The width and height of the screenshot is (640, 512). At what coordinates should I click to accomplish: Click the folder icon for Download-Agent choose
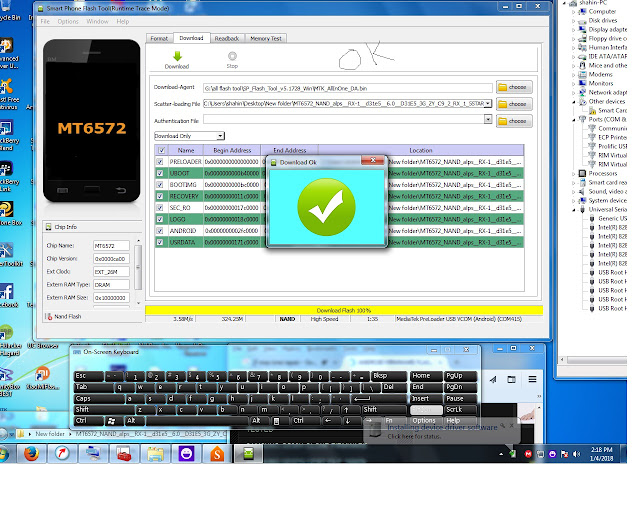(502, 87)
